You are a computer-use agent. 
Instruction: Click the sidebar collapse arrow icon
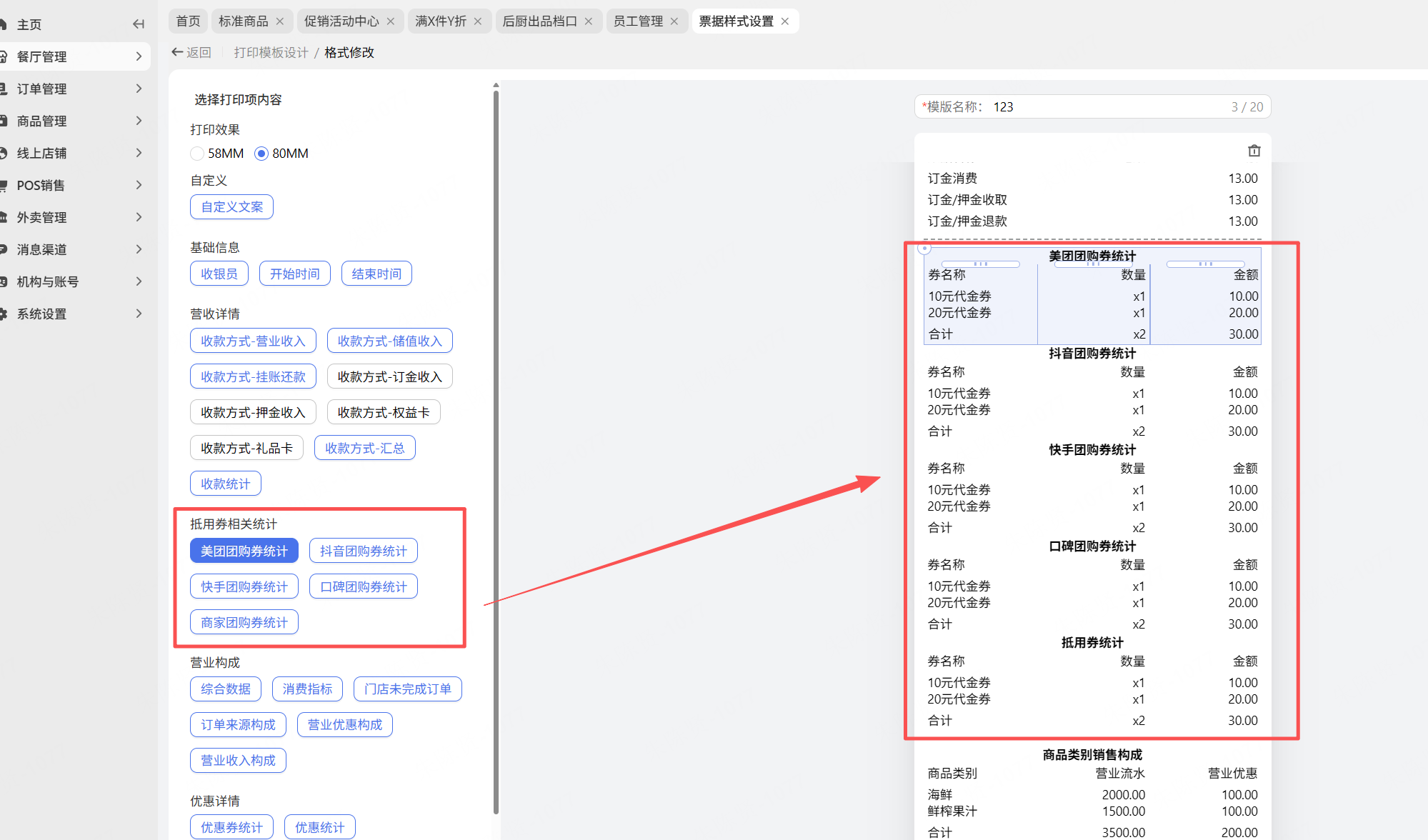tap(139, 24)
